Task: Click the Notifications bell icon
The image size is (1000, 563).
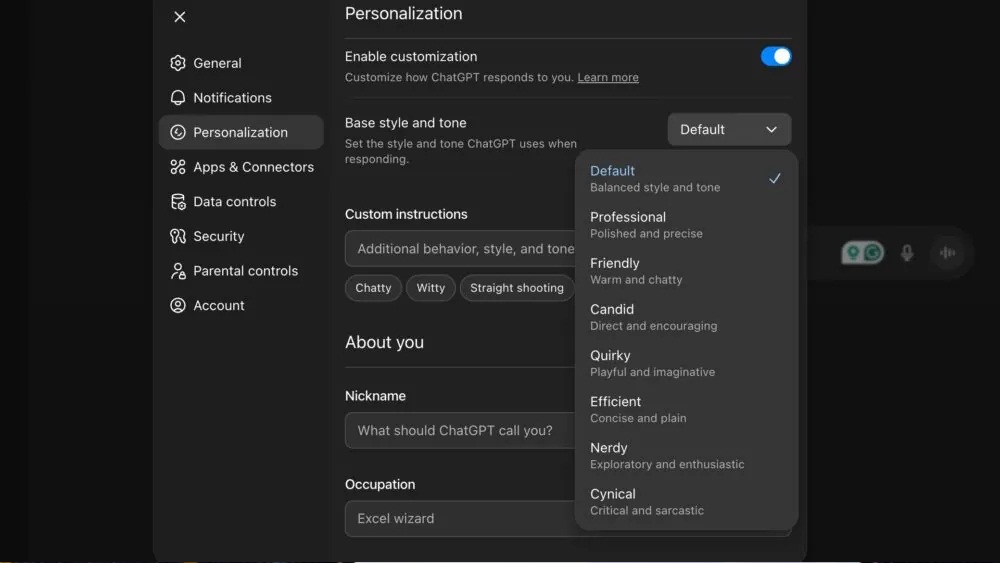Action: 178,98
